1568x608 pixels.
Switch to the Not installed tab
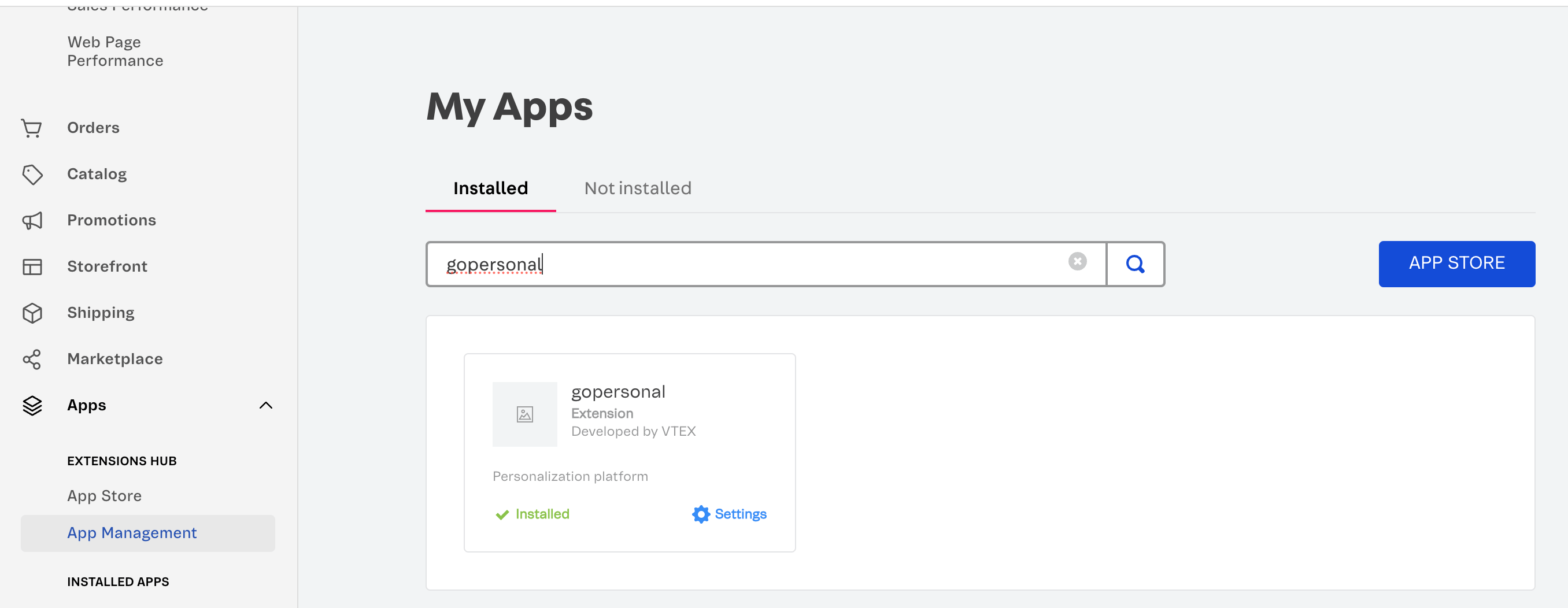(638, 188)
